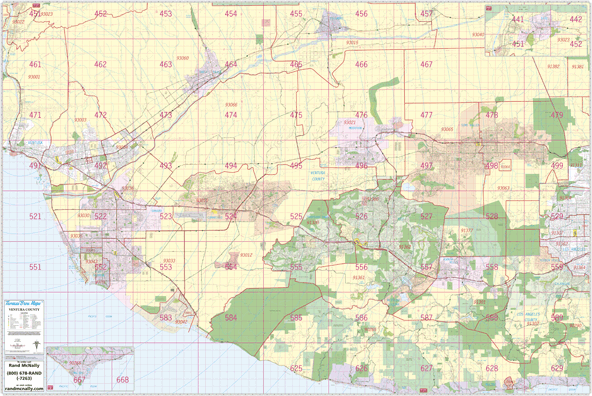The width and height of the screenshot is (592, 396).
Task: Click grid number 551
Action: point(35,267)
